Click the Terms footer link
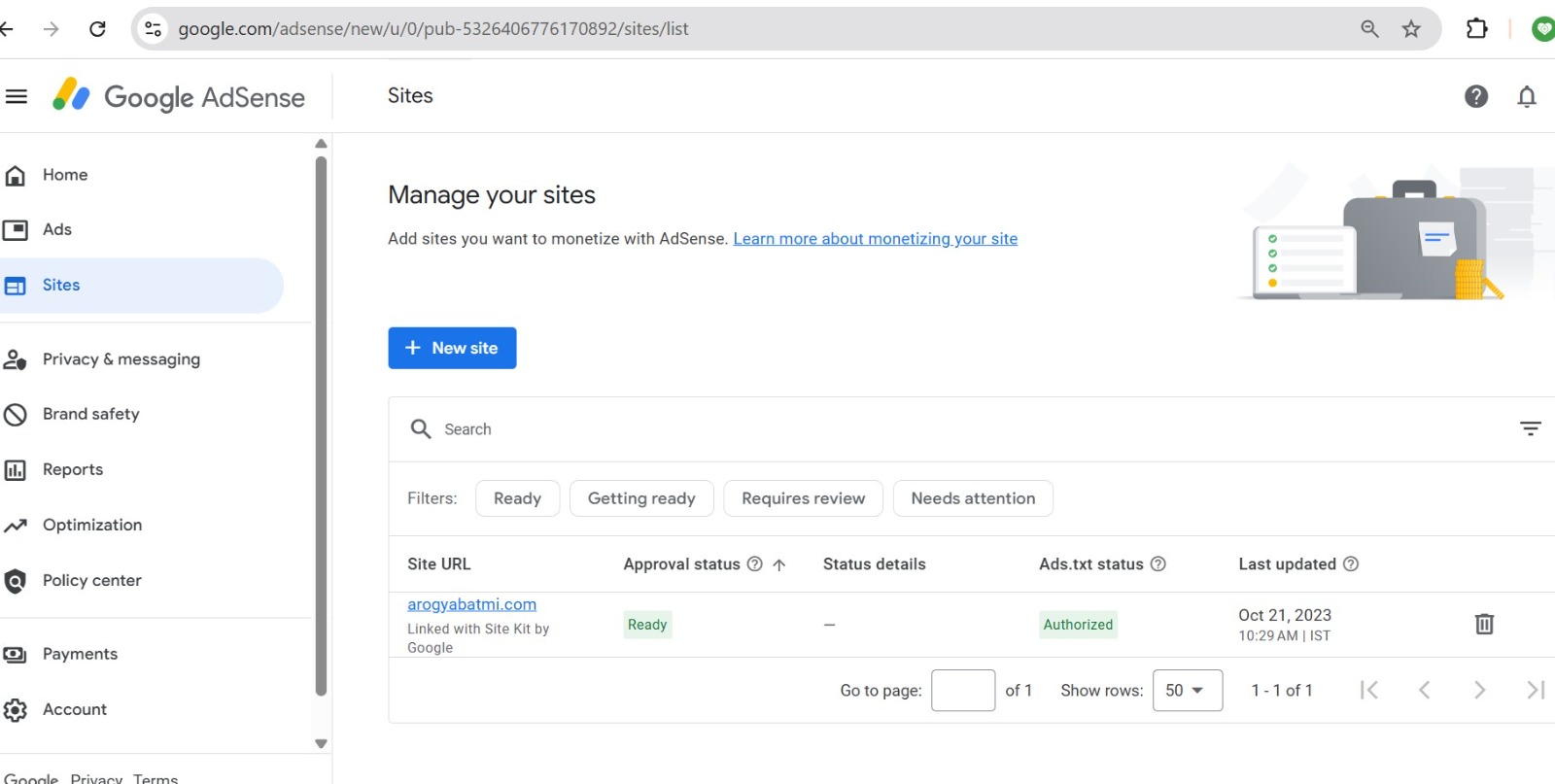The height and width of the screenshot is (784, 1555). [x=155, y=778]
